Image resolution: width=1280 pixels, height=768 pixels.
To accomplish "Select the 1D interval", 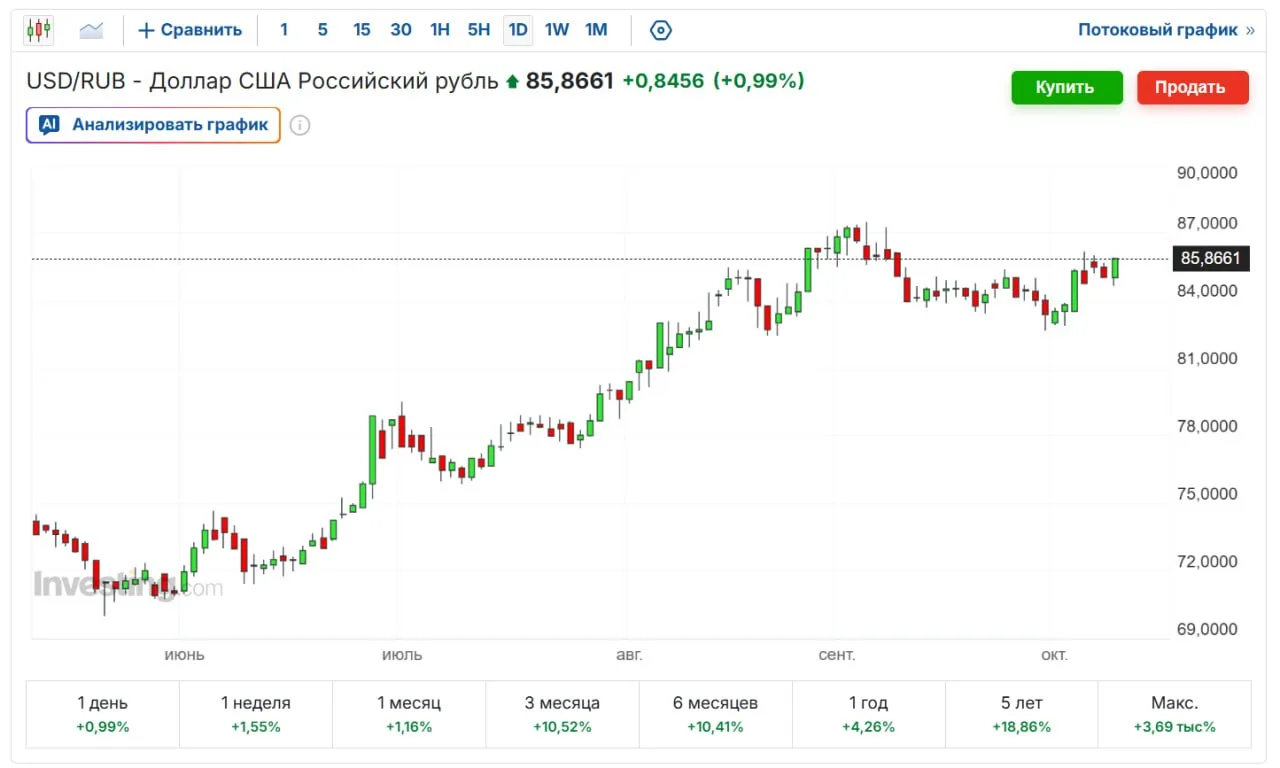I will tap(518, 30).
